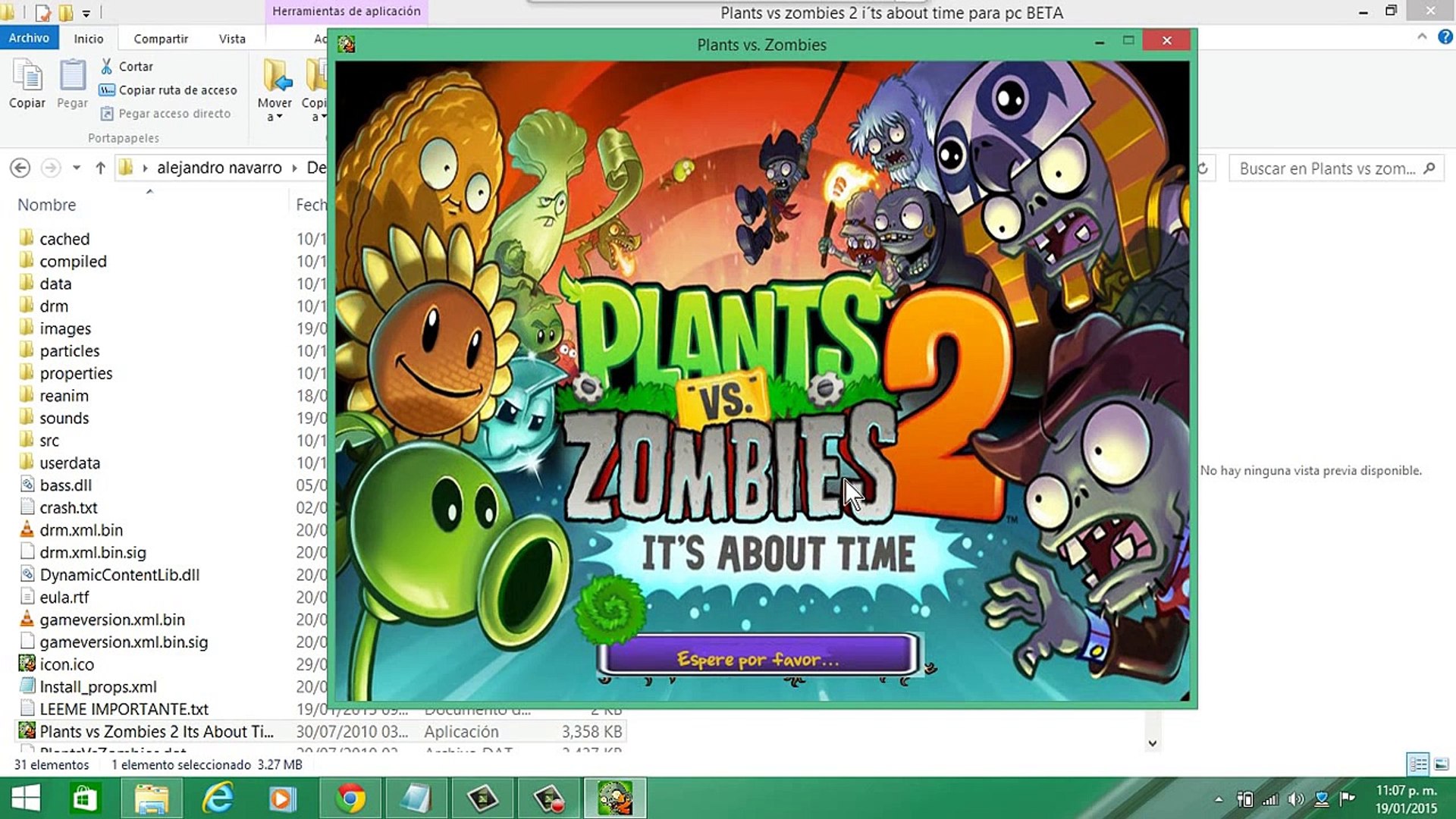The image size is (1456, 819).
Task: Open Internet Explorer in the taskbar
Action: pos(218,798)
